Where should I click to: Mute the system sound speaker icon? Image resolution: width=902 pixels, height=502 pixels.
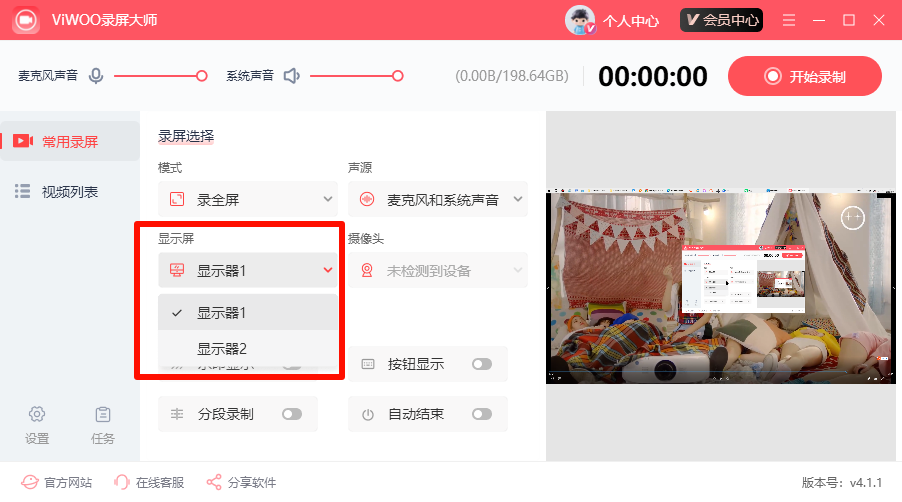click(292, 76)
